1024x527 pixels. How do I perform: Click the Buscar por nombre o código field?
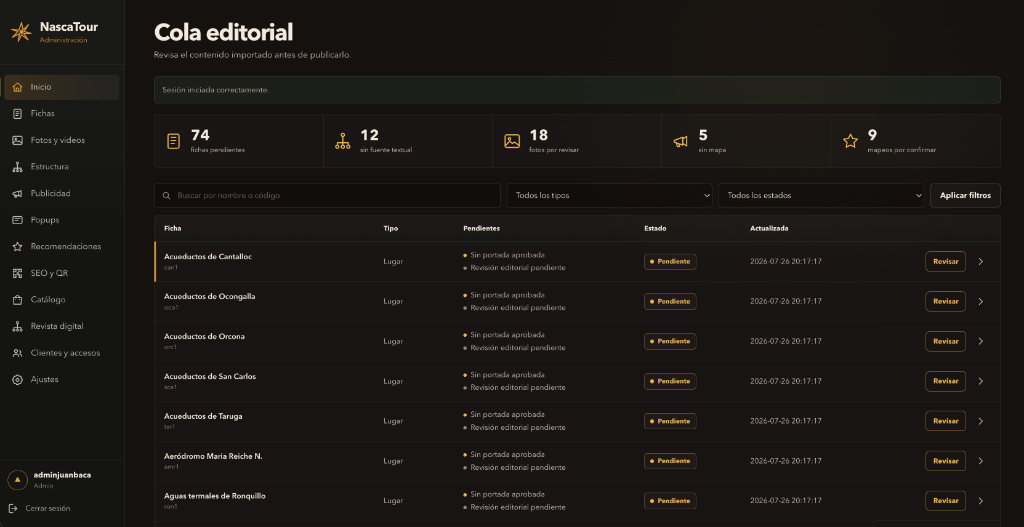[327, 195]
